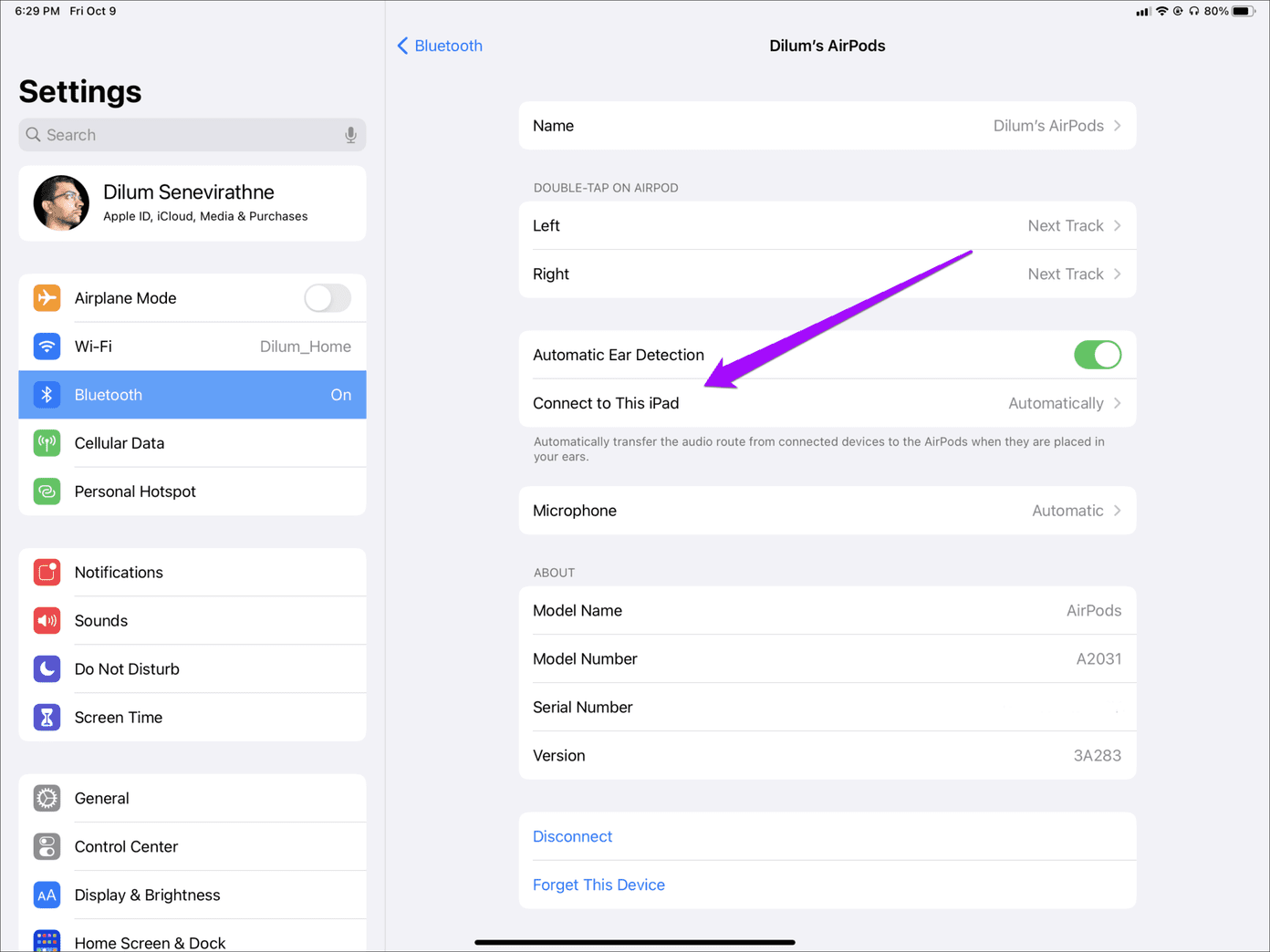Tap the magnifying glass search icon
The width and height of the screenshot is (1270, 952).
(34, 135)
